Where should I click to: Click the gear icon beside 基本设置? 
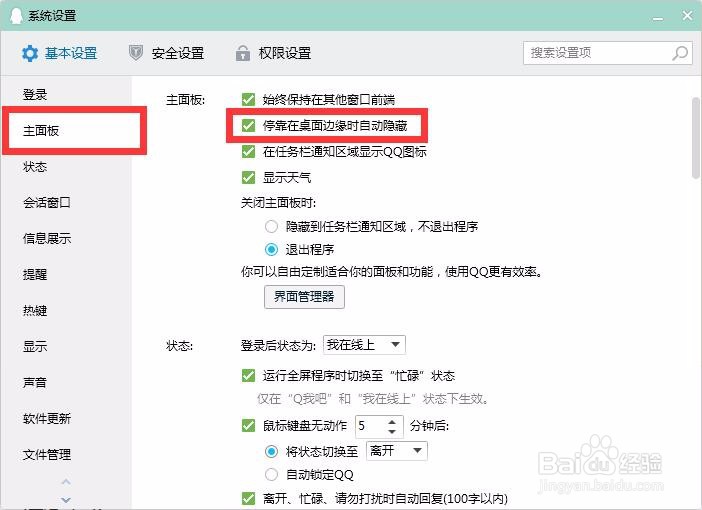point(30,53)
